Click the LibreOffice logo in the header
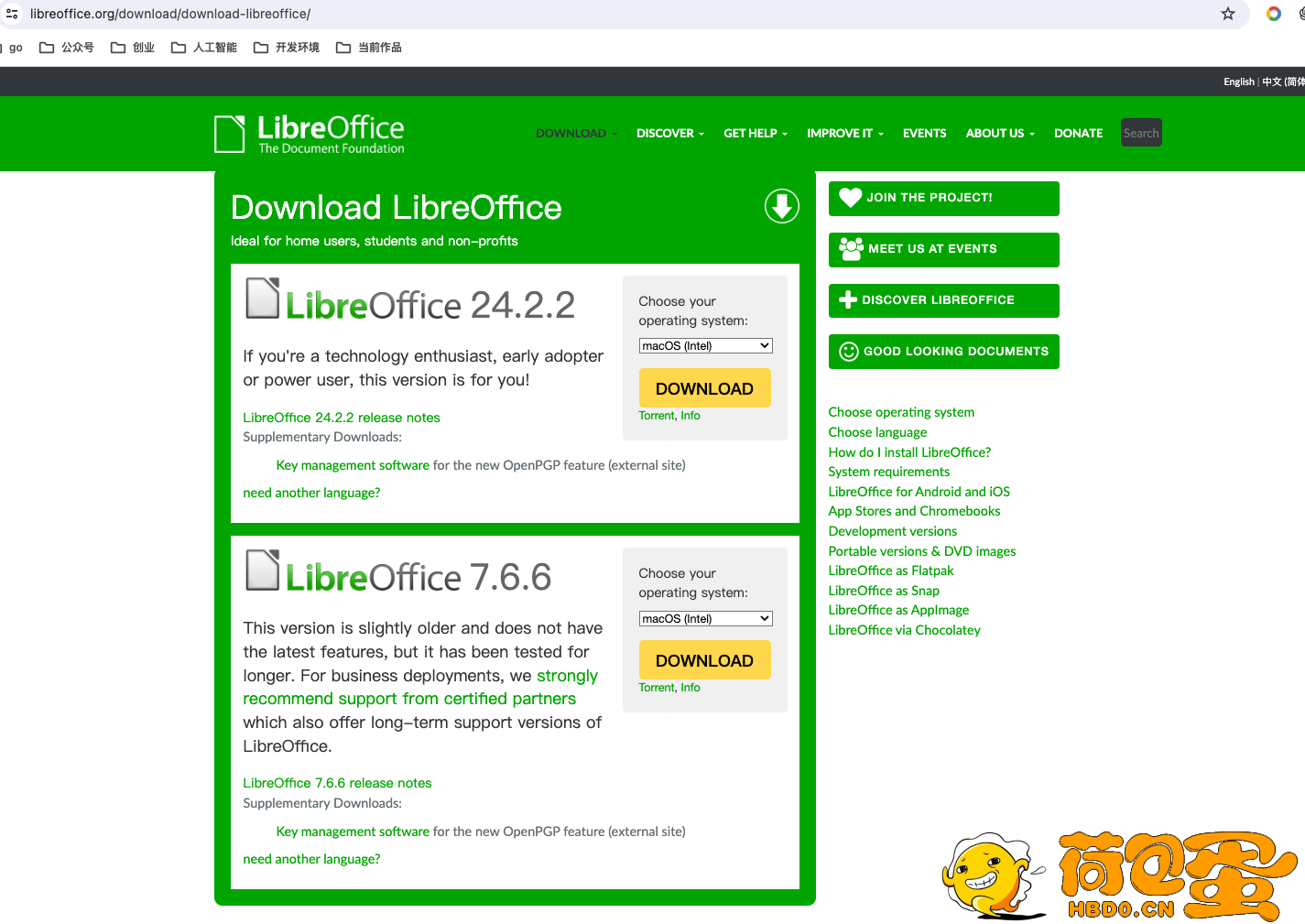Viewport: 1305px width, 924px height. point(310,134)
